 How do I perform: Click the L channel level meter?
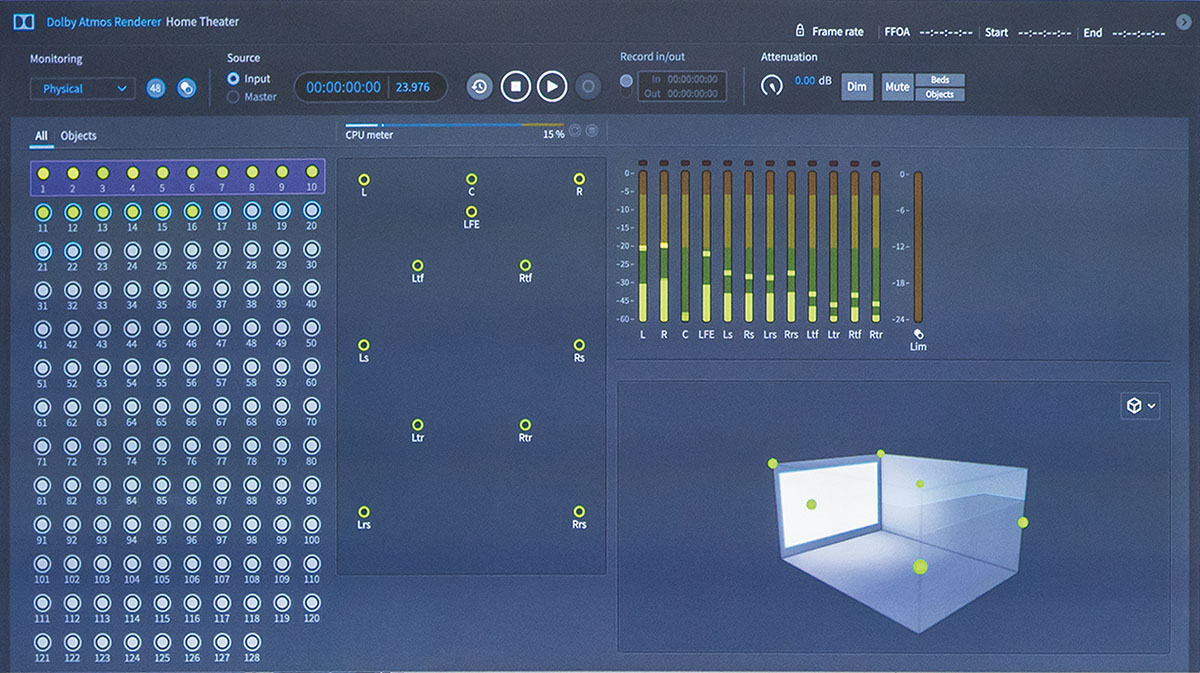[x=642, y=245]
